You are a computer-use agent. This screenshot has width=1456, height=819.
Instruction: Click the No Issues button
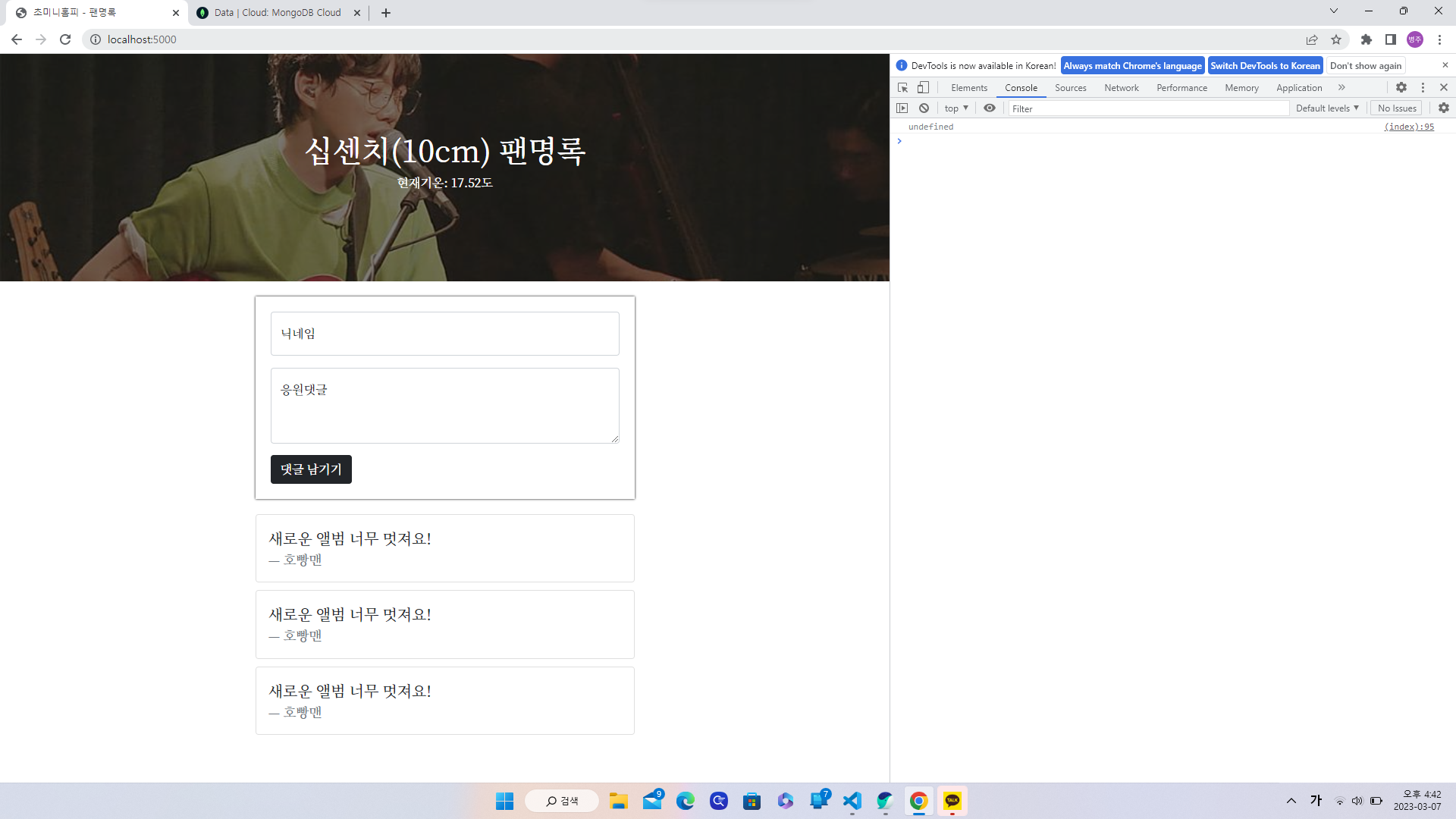(1397, 108)
